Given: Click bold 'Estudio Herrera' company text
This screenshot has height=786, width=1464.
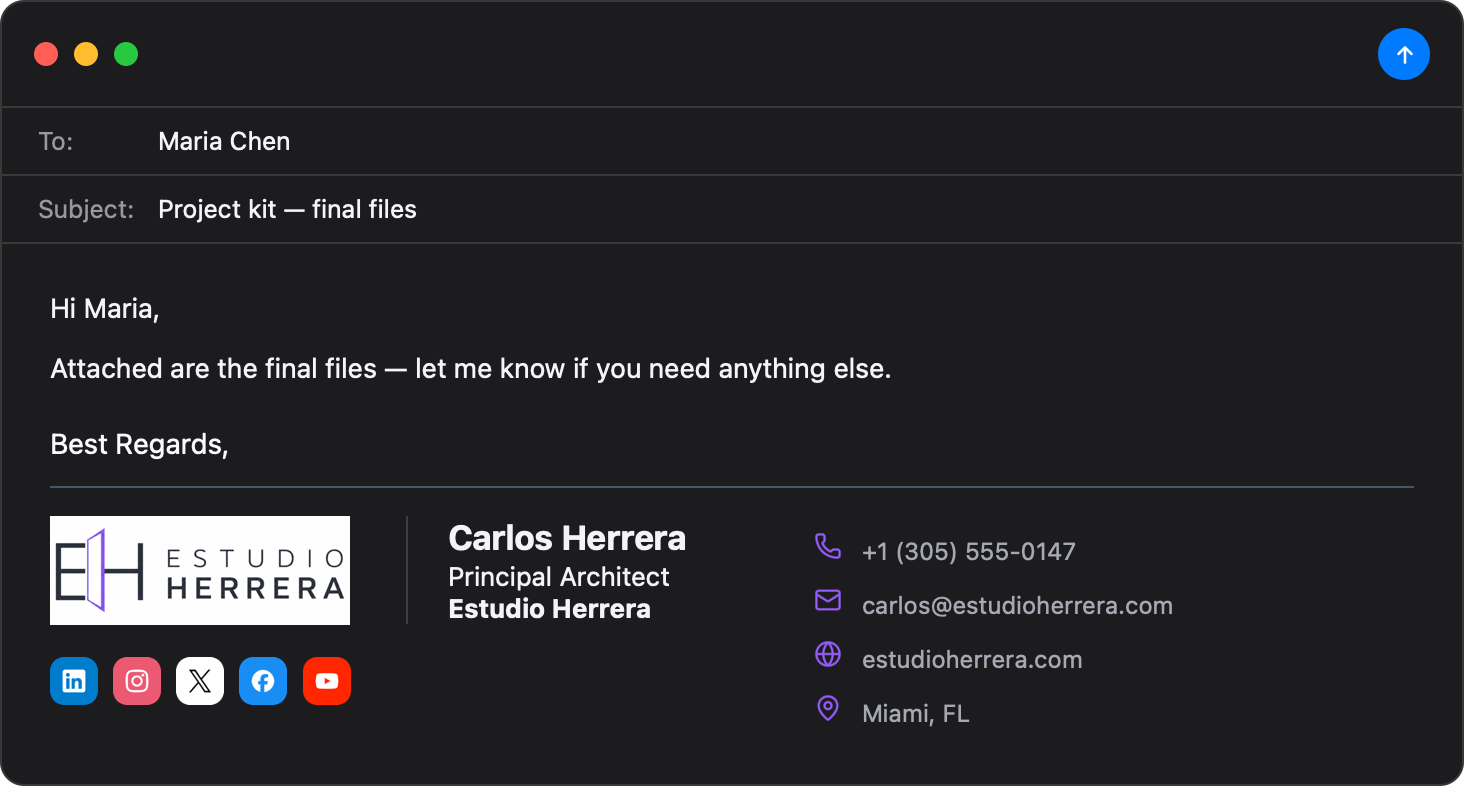Looking at the screenshot, I should tap(550, 609).
